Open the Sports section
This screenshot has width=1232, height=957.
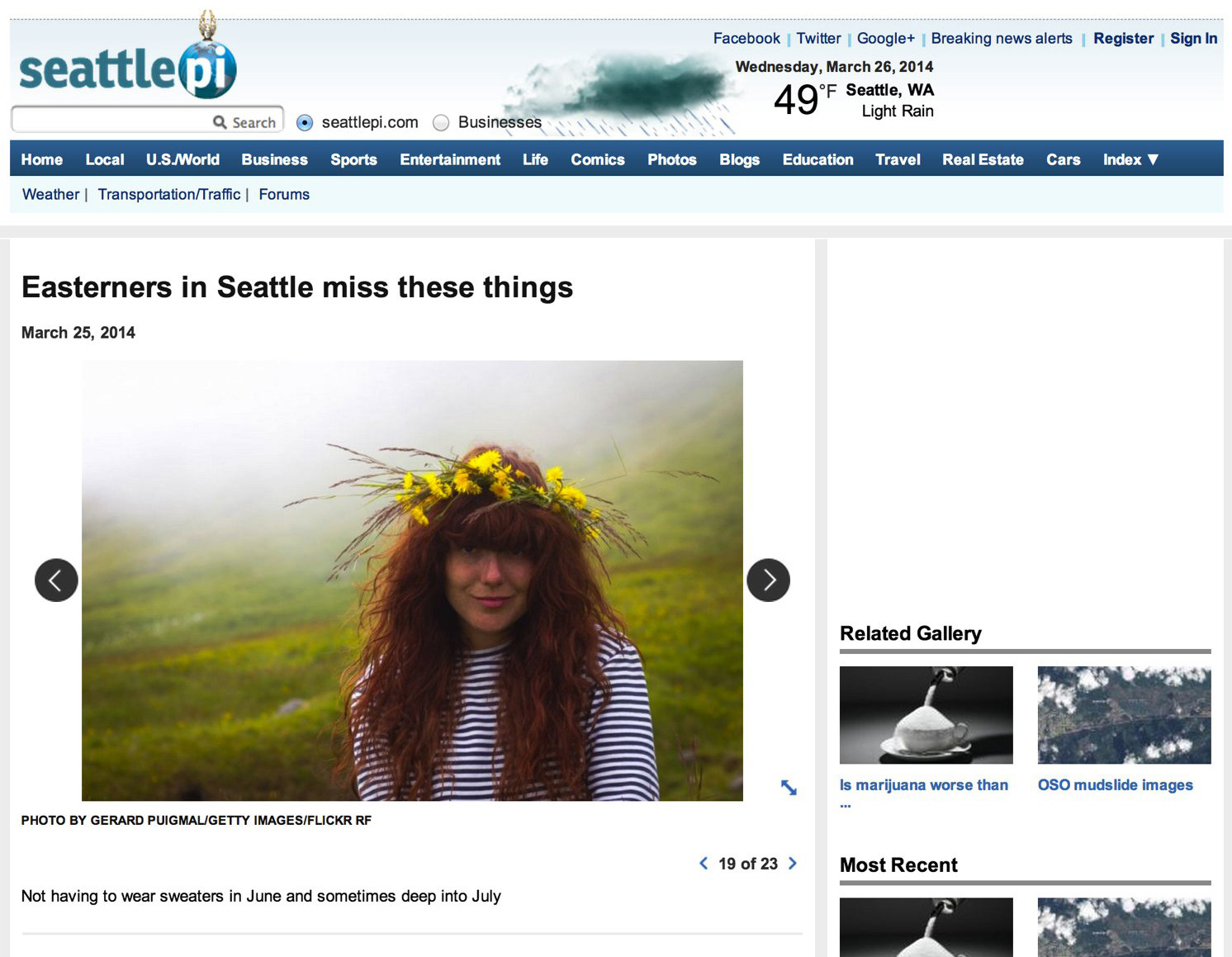pyautogui.click(x=353, y=159)
